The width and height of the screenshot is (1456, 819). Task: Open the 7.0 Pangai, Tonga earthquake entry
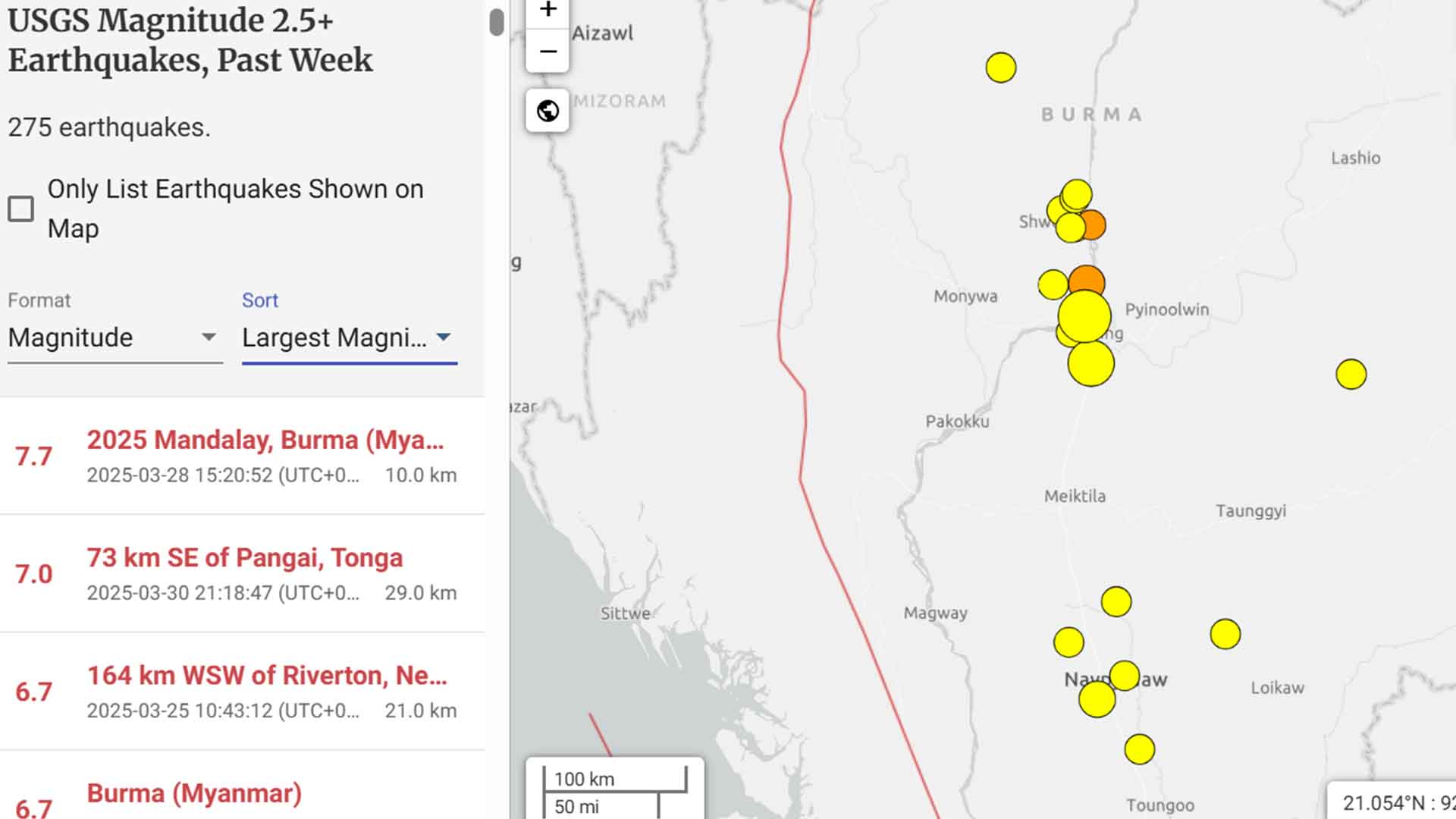[243, 574]
